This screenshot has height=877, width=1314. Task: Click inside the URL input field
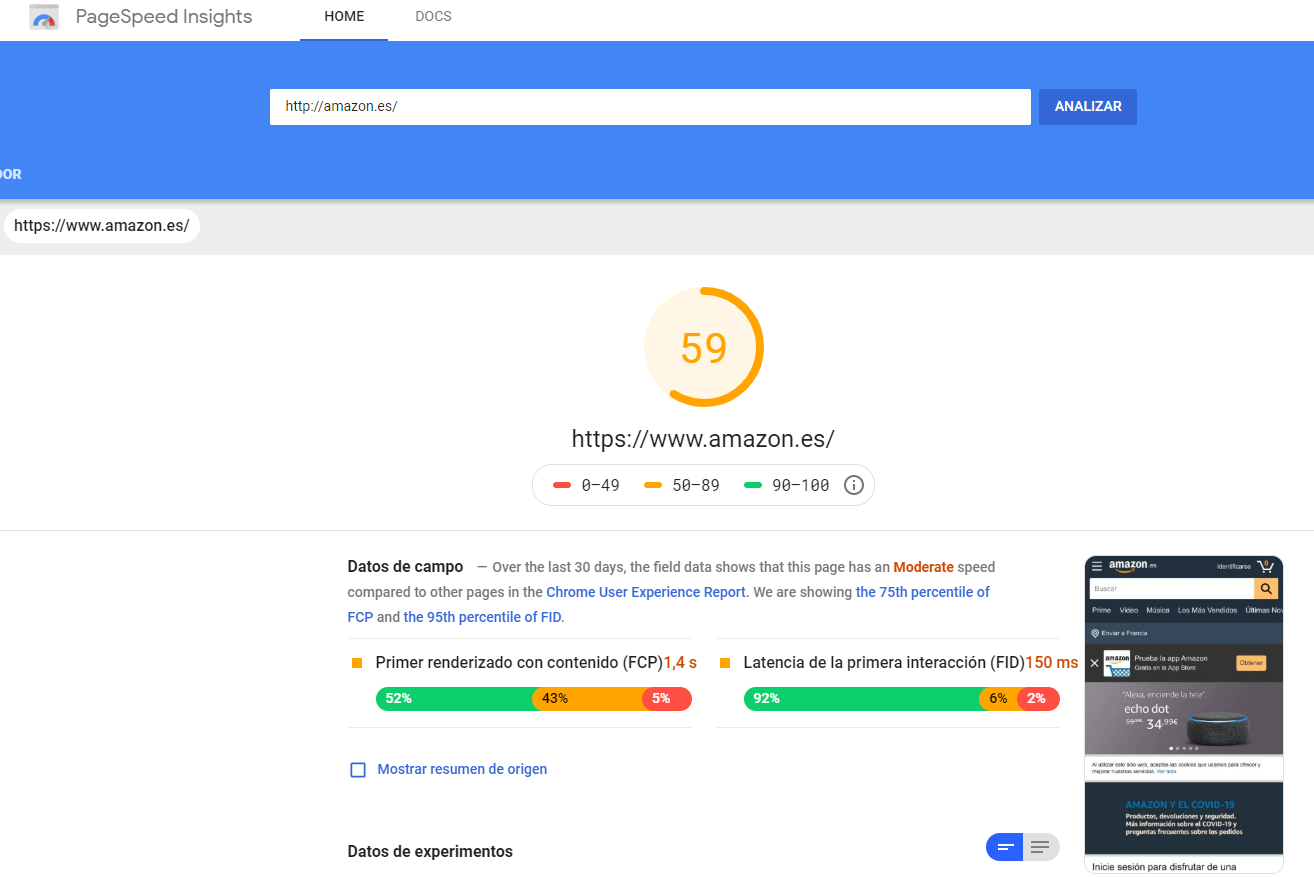(649, 106)
